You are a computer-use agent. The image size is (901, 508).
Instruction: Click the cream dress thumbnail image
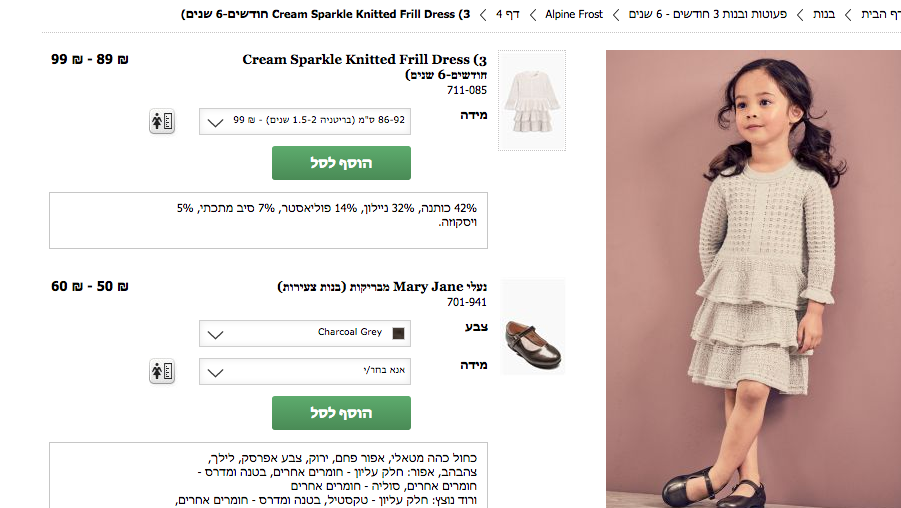click(531, 100)
